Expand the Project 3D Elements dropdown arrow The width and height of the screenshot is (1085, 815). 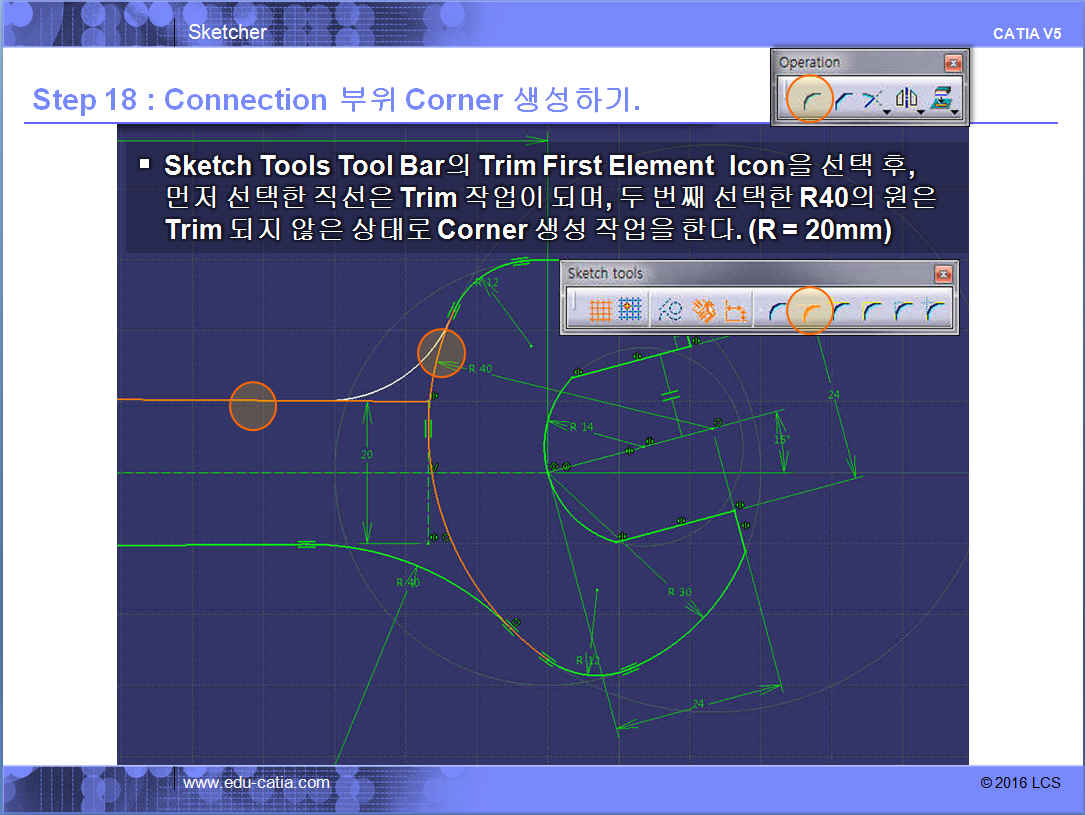(956, 113)
